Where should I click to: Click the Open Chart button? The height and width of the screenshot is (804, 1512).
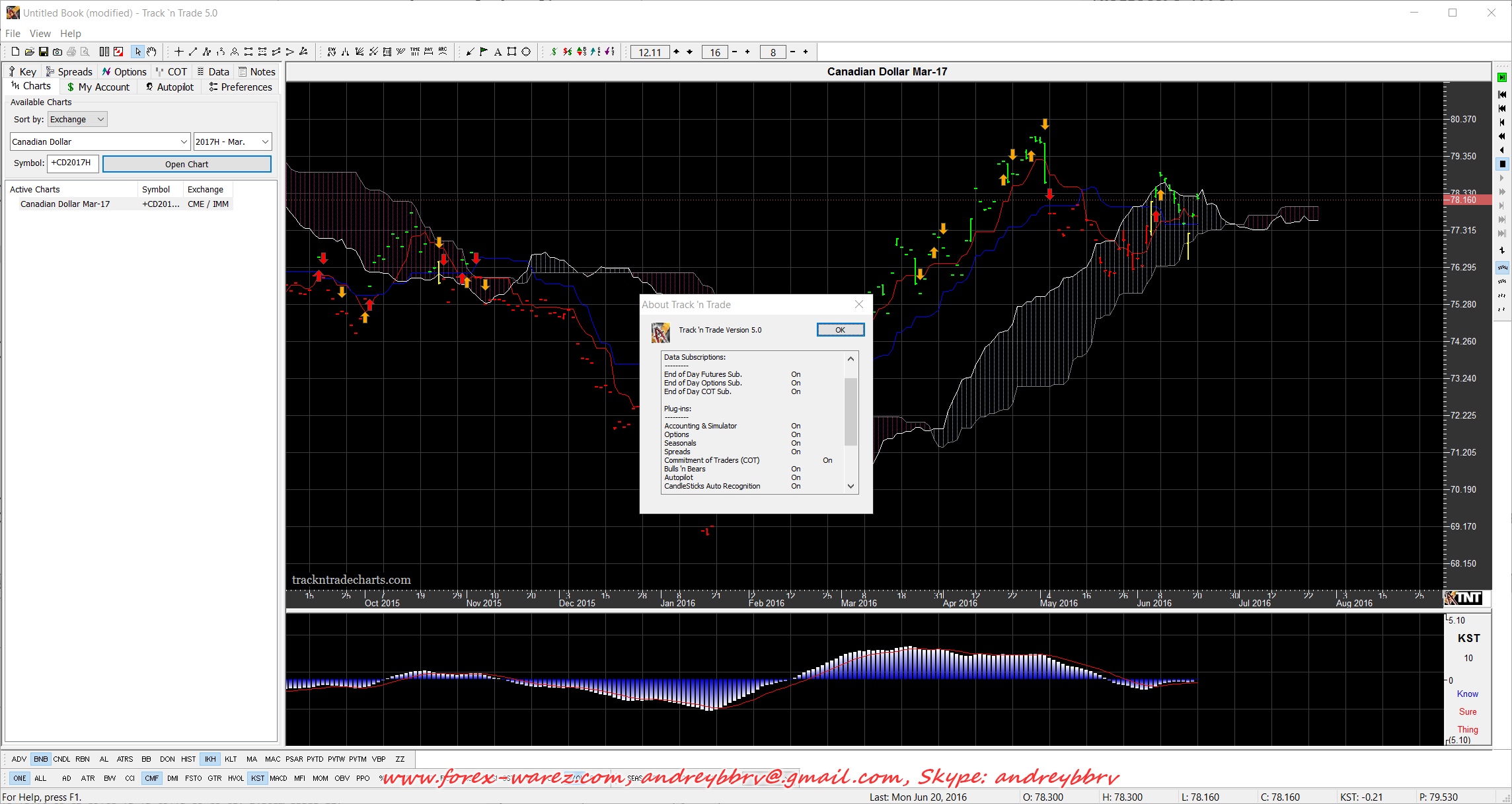pos(187,164)
